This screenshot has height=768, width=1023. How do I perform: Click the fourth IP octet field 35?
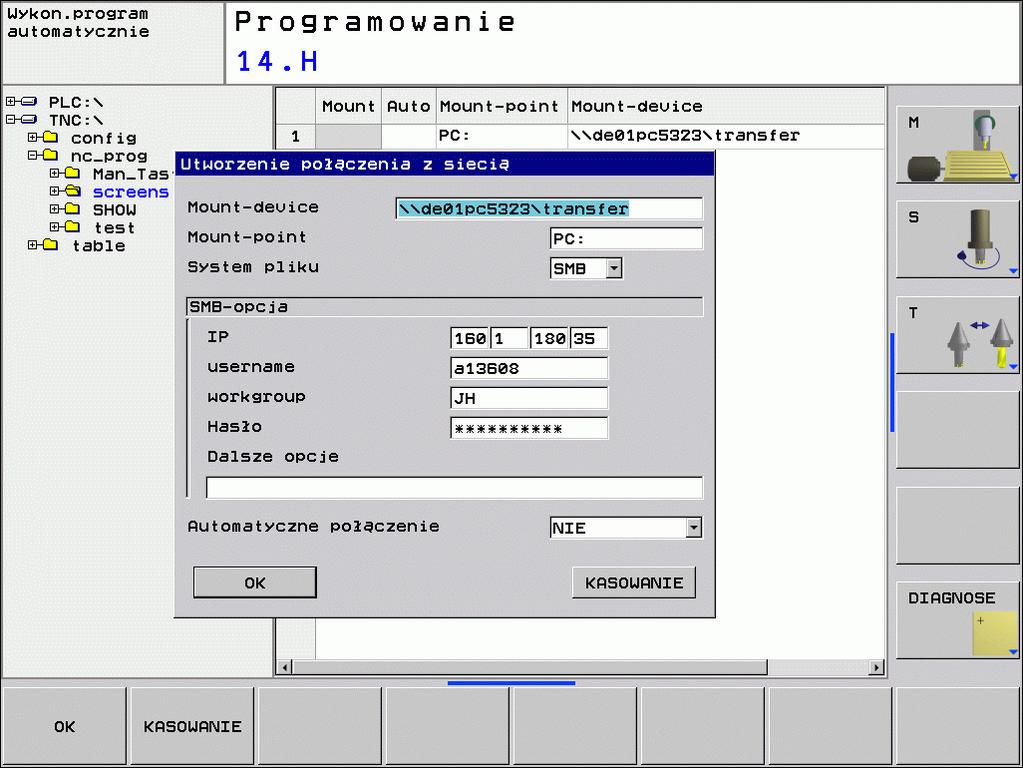pos(589,339)
